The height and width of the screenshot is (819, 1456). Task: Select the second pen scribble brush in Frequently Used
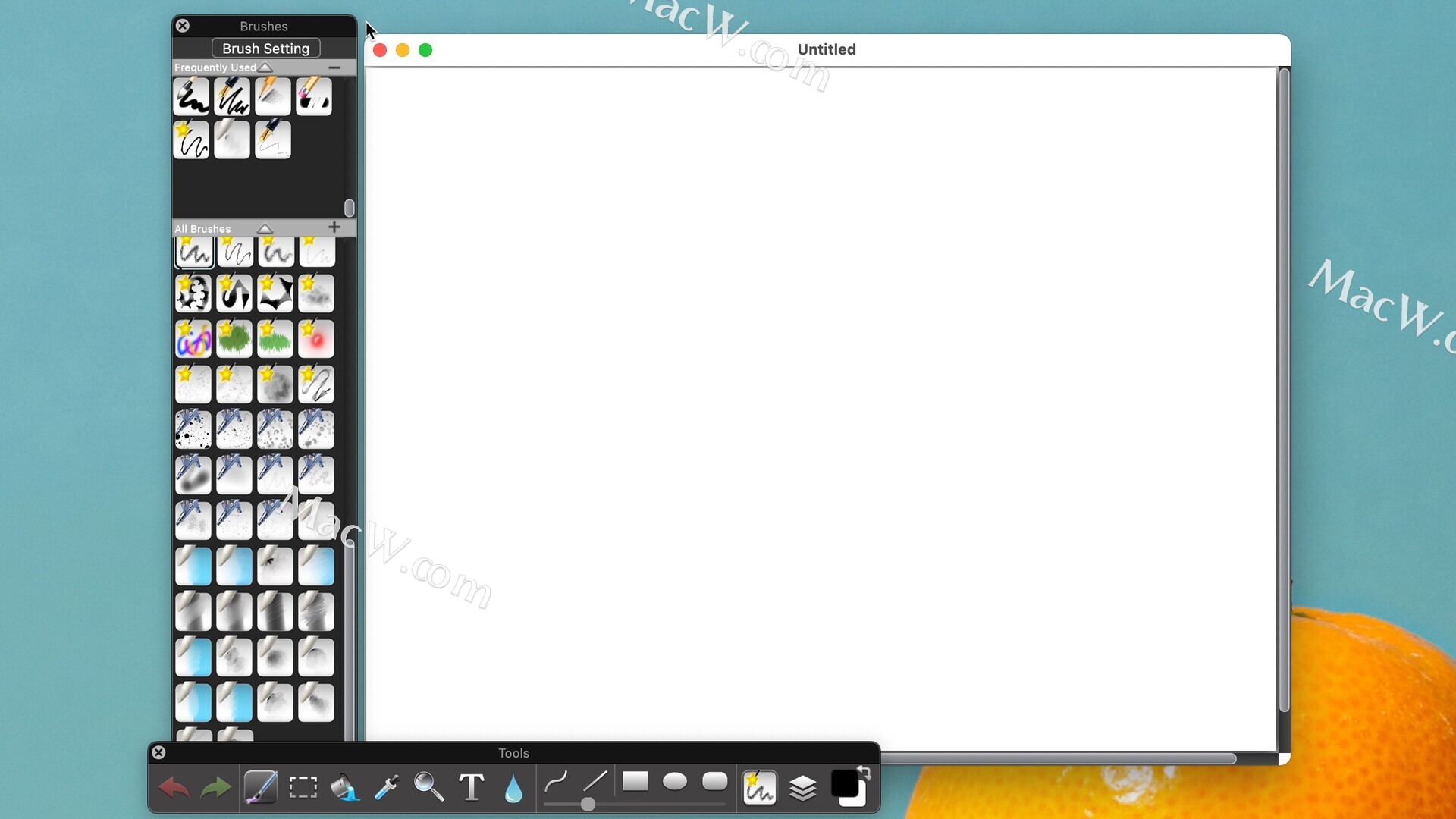[x=232, y=96]
